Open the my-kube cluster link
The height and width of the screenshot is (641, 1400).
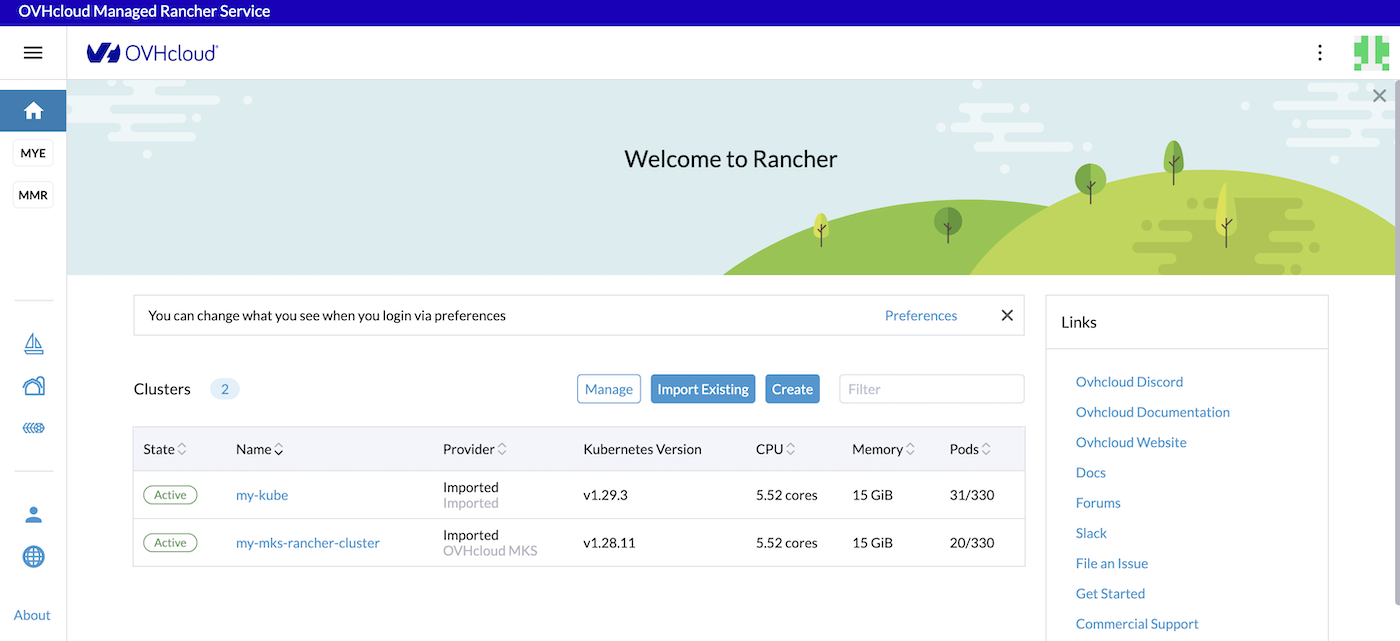point(261,495)
